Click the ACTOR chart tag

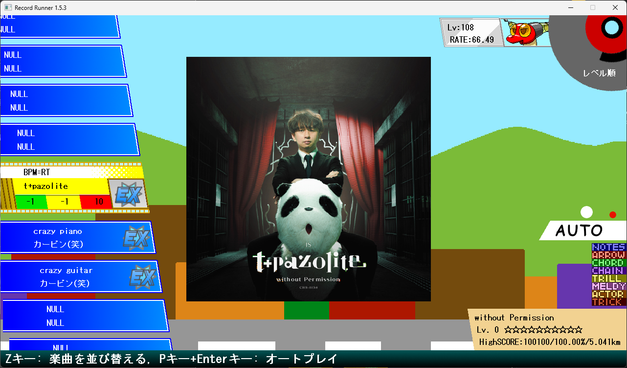point(608,294)
